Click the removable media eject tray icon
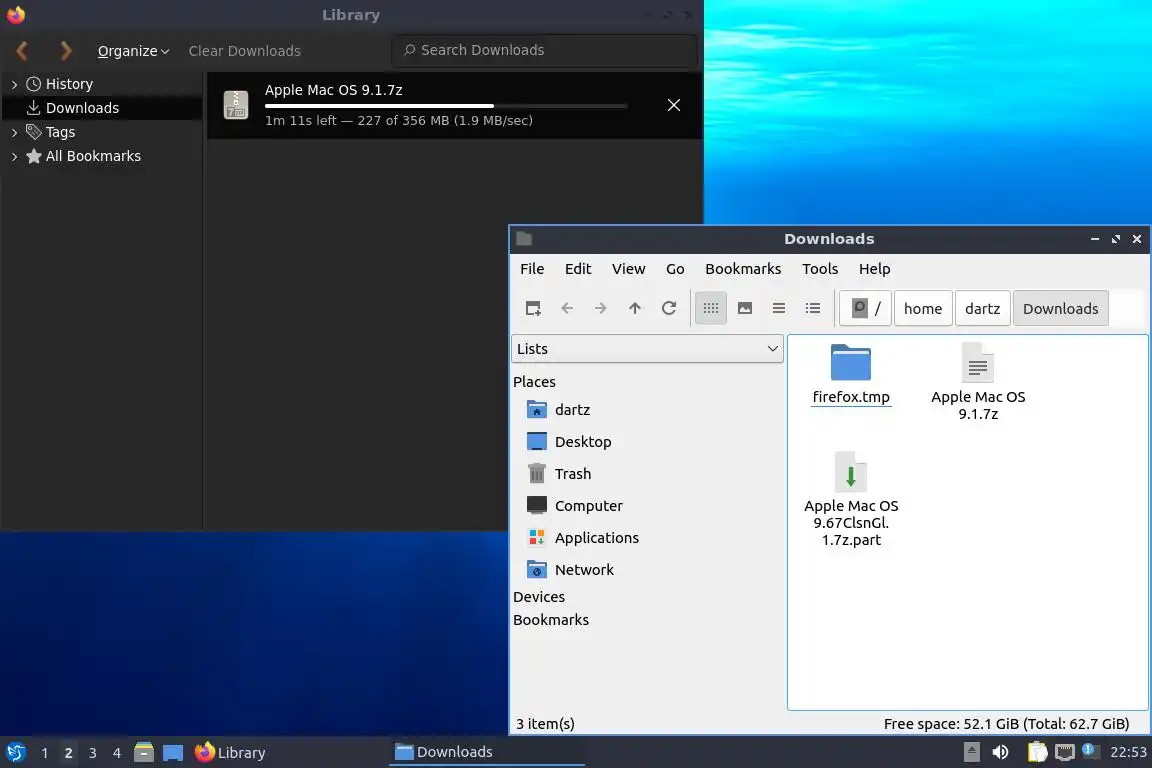Viewport: 1152px width, 768px height. click(971, 752)
